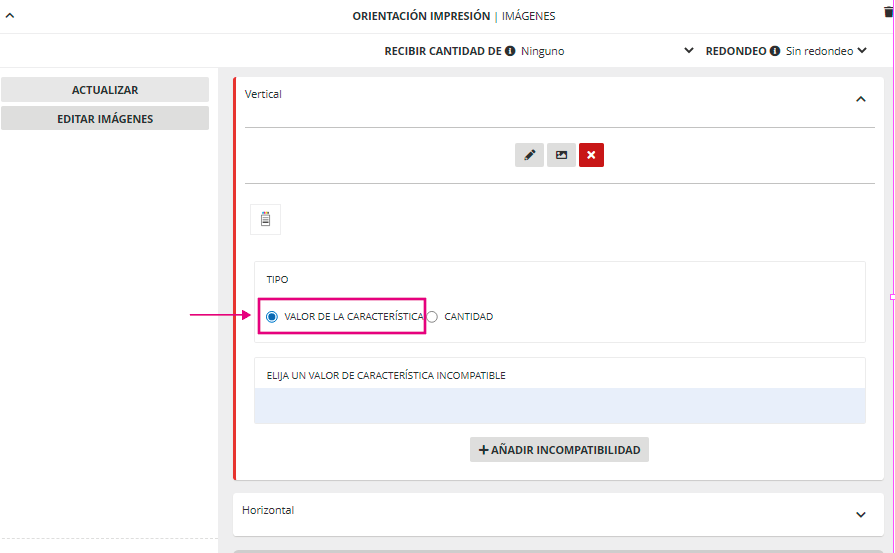Select the VALOR DE LA CARACTERÍSTICA radio button
The width and height of the screenshot is (895, 553).
pyautogui.click(x=272, y=317)
